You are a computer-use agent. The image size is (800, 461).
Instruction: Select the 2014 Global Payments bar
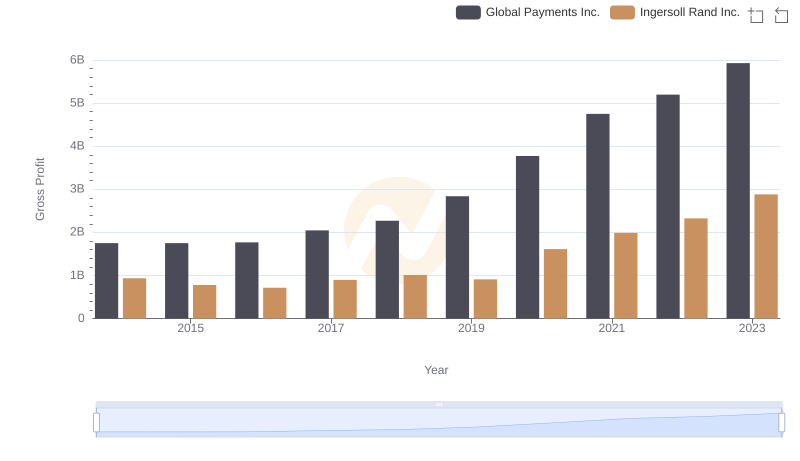pos(107,281)
